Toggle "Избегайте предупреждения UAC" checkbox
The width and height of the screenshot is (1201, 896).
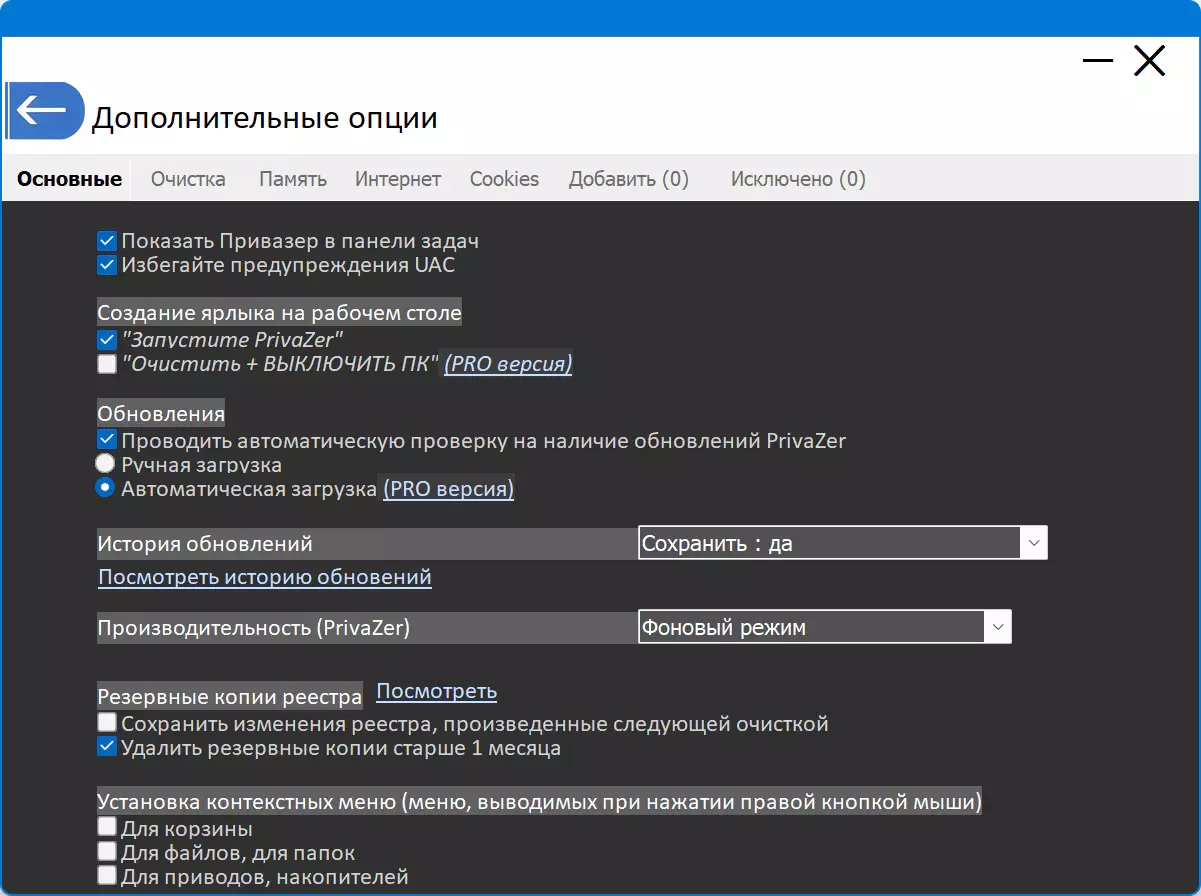(107, 265)
